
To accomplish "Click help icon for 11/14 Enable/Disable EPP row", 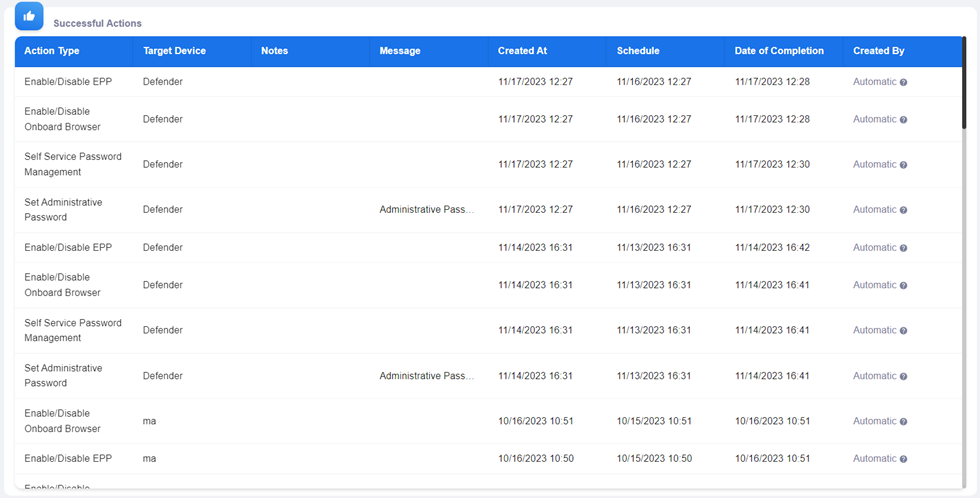I will tap(903, 248).
